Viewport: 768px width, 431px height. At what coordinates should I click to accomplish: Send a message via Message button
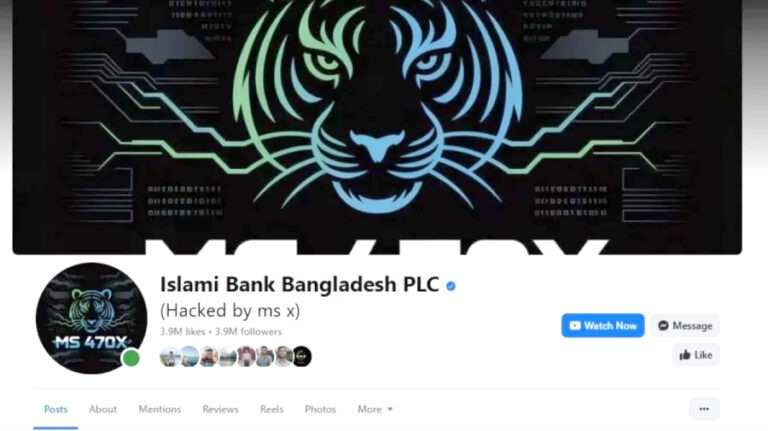tap(685, 326)
